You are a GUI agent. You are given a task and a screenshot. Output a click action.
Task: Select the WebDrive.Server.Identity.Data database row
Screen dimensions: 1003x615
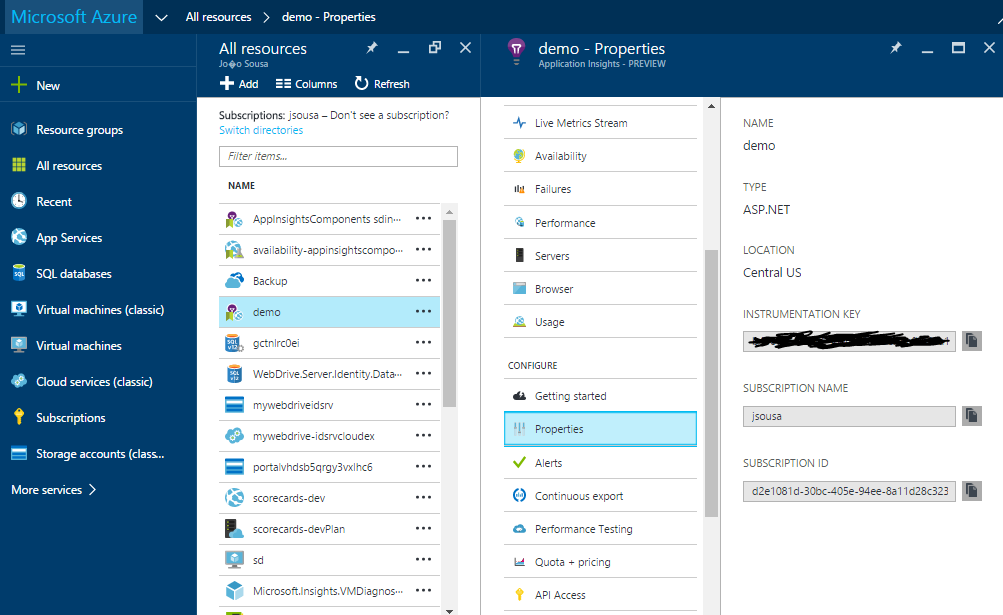[329, 374]
